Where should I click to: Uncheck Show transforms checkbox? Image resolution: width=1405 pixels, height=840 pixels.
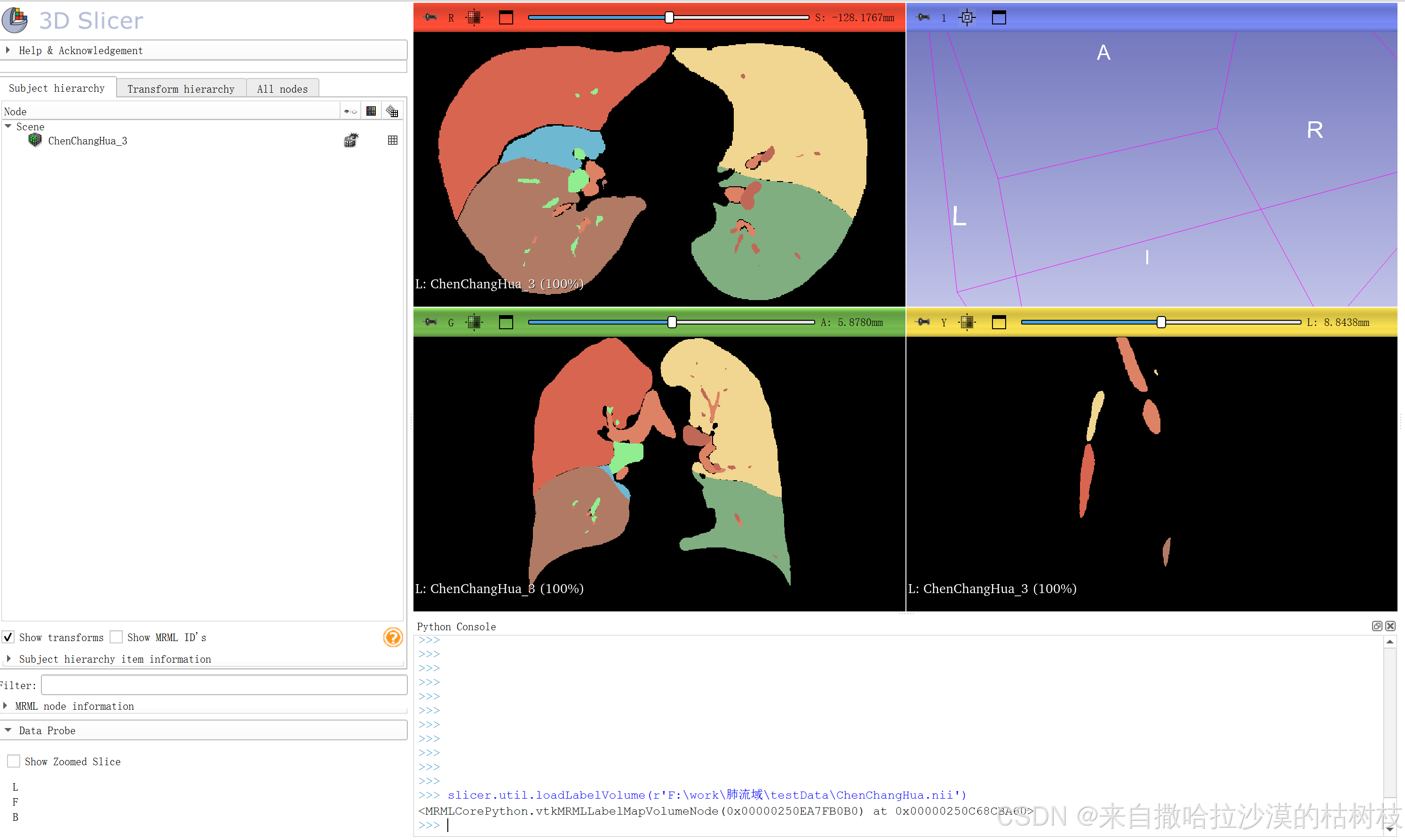point(8,637)
